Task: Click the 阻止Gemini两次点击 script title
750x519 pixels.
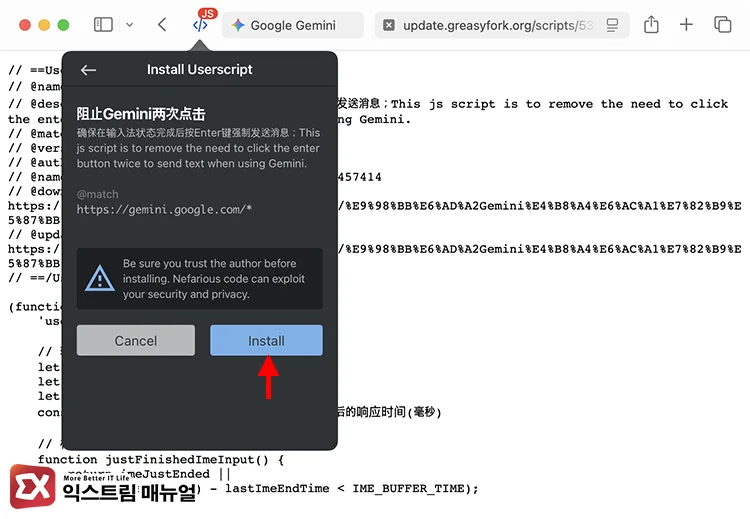Action: click(141, 114)
